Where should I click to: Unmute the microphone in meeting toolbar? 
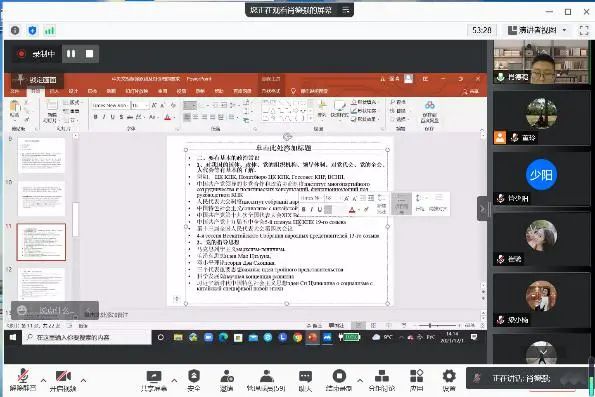[23, 380]
